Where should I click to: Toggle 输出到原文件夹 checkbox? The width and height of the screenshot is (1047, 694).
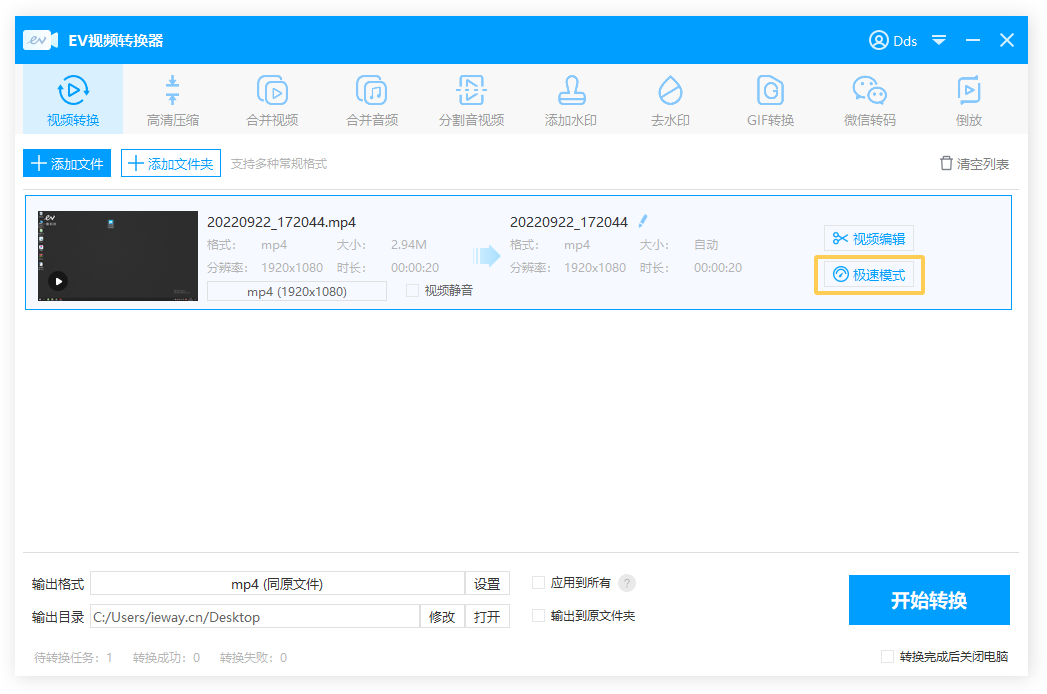click(x=539, y=616)
